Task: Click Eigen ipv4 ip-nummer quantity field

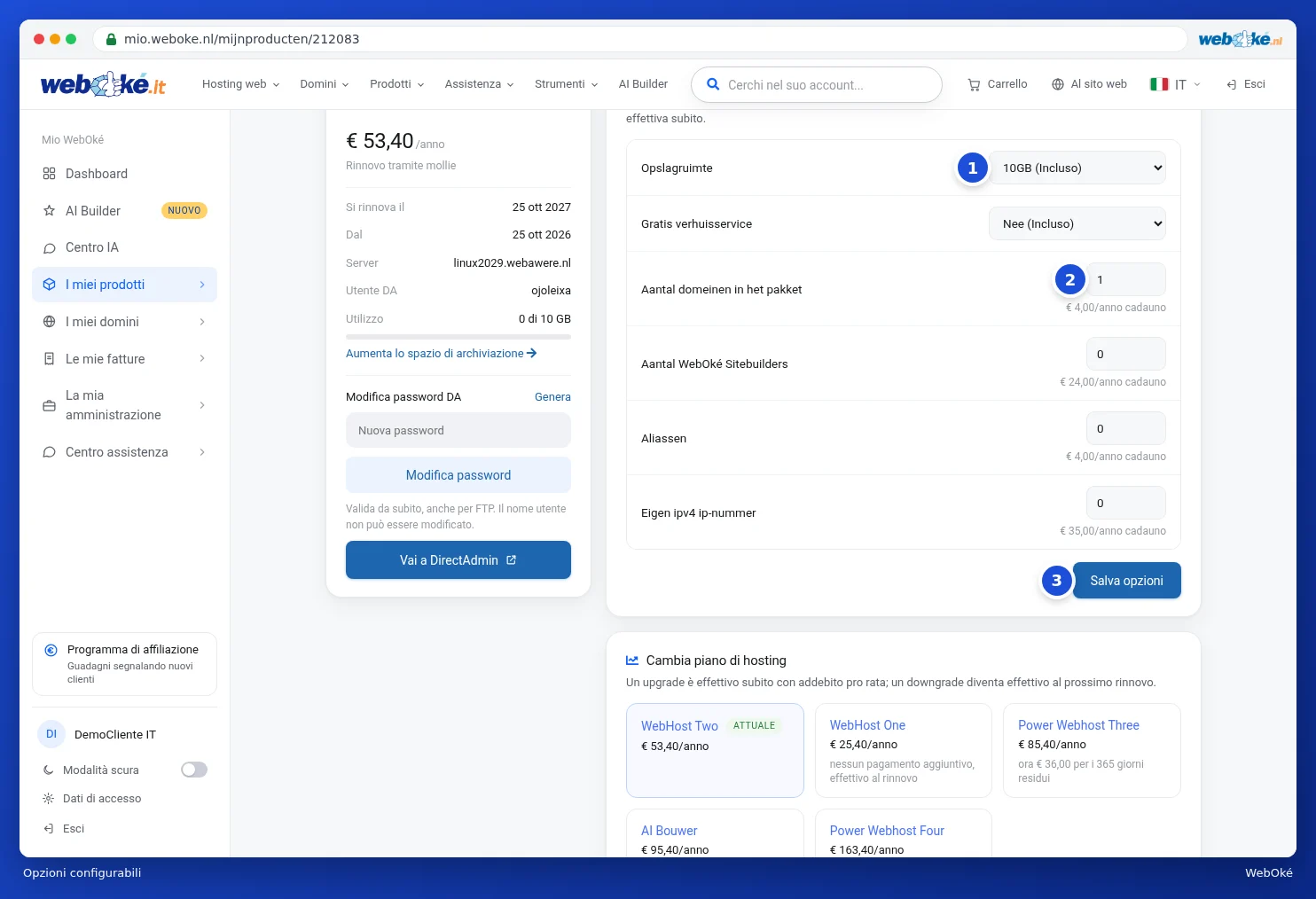Action: 1126,503
